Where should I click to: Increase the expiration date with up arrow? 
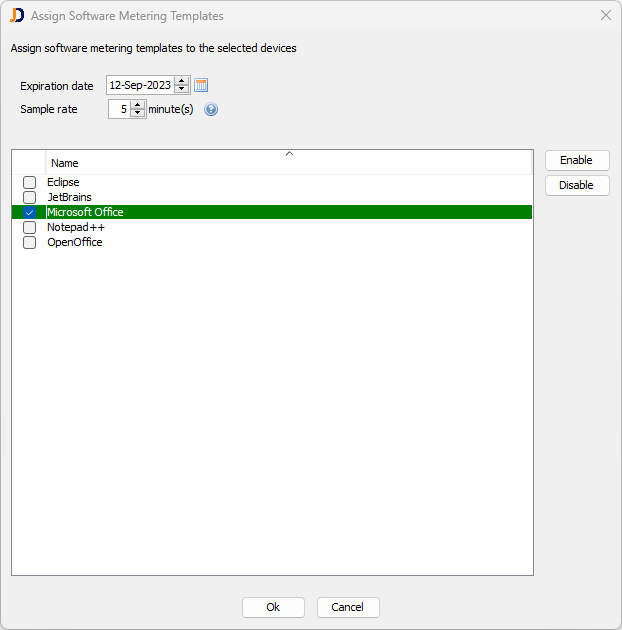[x=182, y=81]
